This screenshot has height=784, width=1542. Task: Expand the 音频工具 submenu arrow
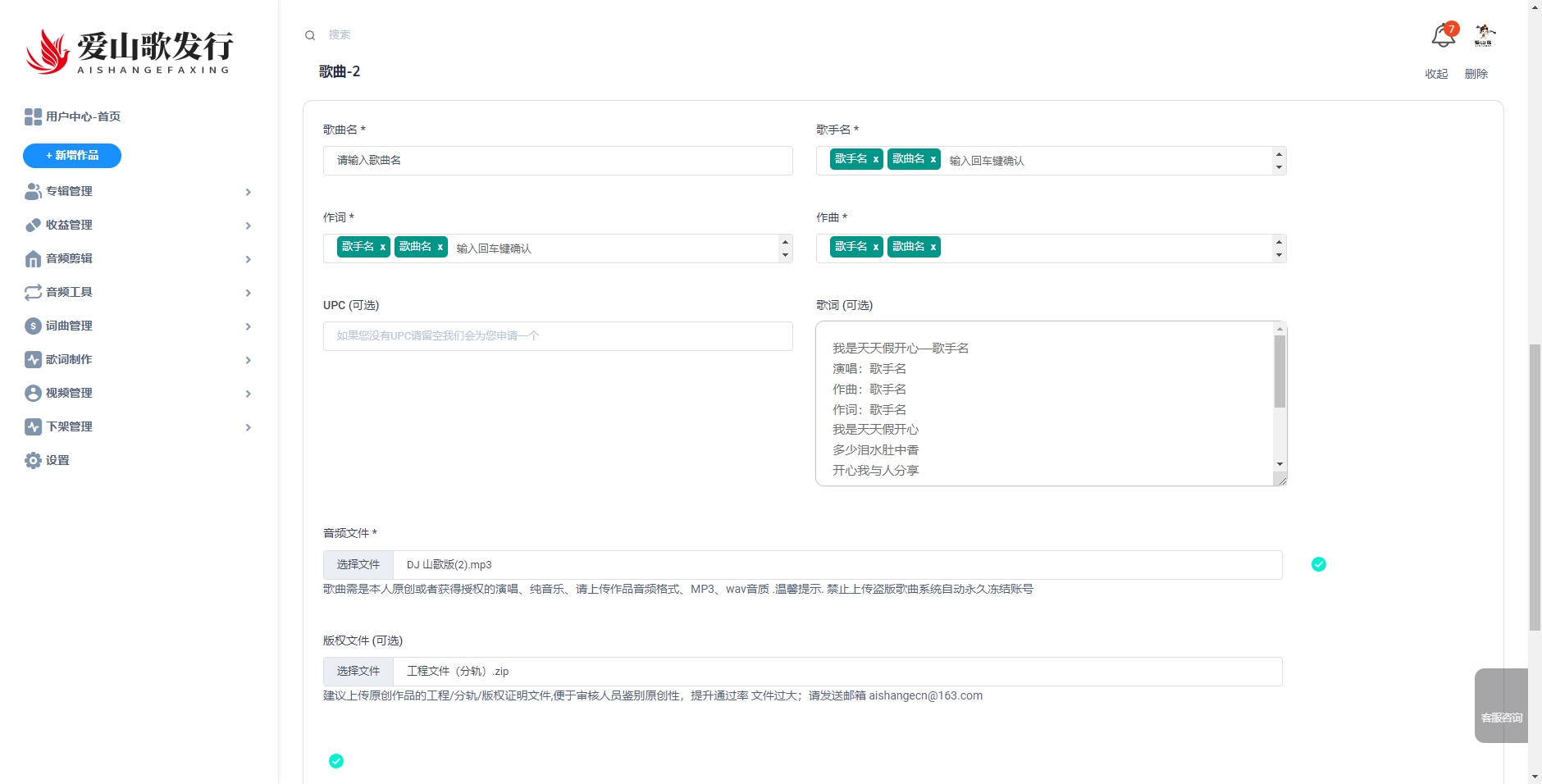click(248, 293)
